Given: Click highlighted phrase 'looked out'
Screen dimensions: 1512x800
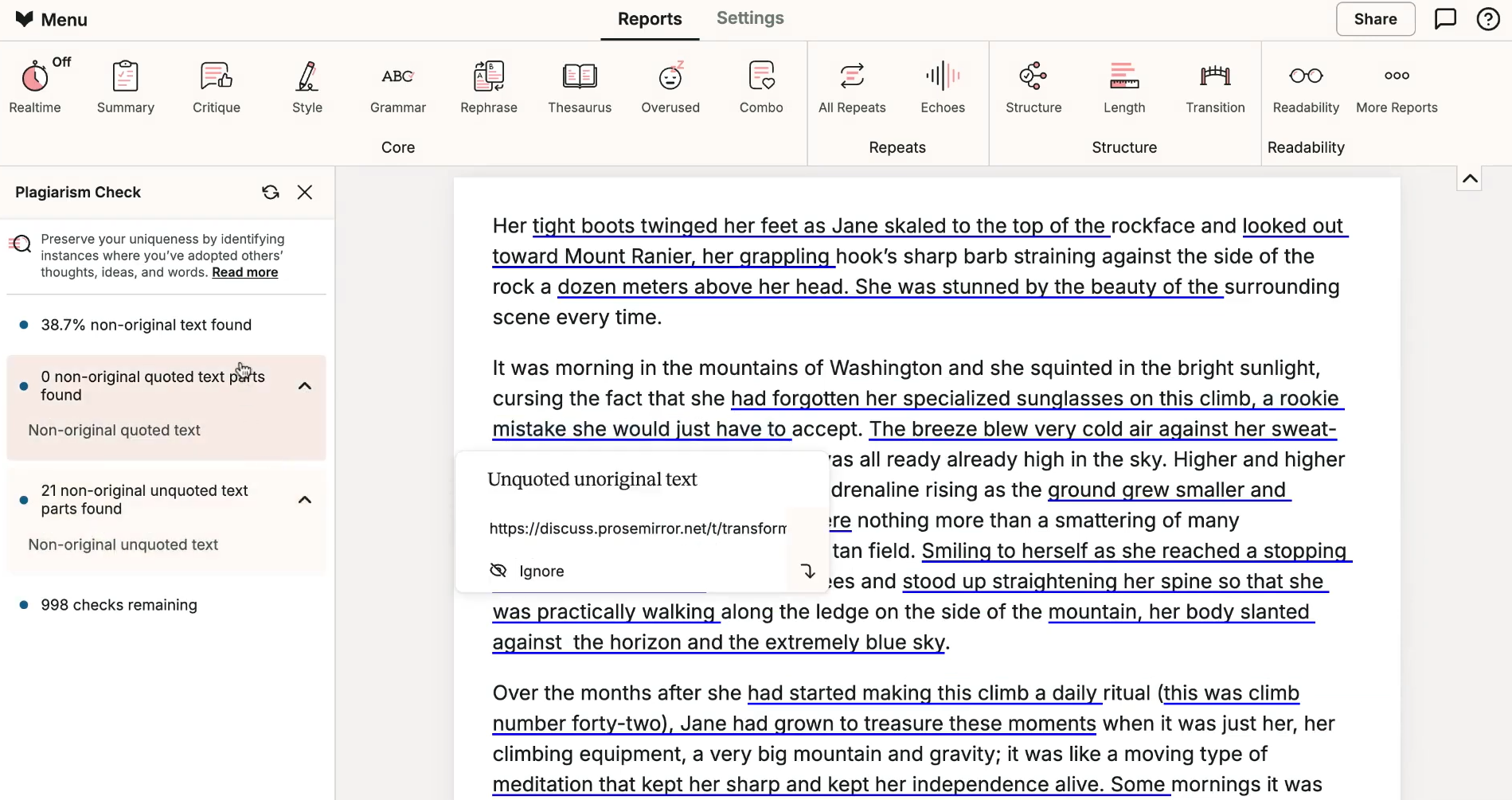Looking at the screenshot, I should coord(1293,226).
